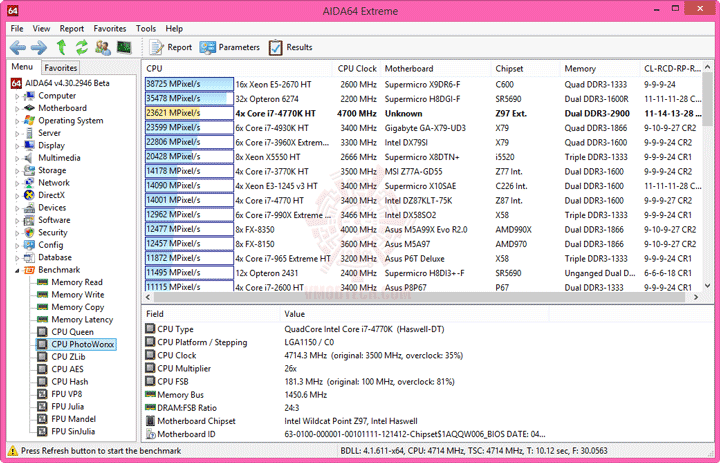Image resolution: width=720 pixels, height=463 pixels.
Task: Sort by the Memory column header
Action: (599, 68)
